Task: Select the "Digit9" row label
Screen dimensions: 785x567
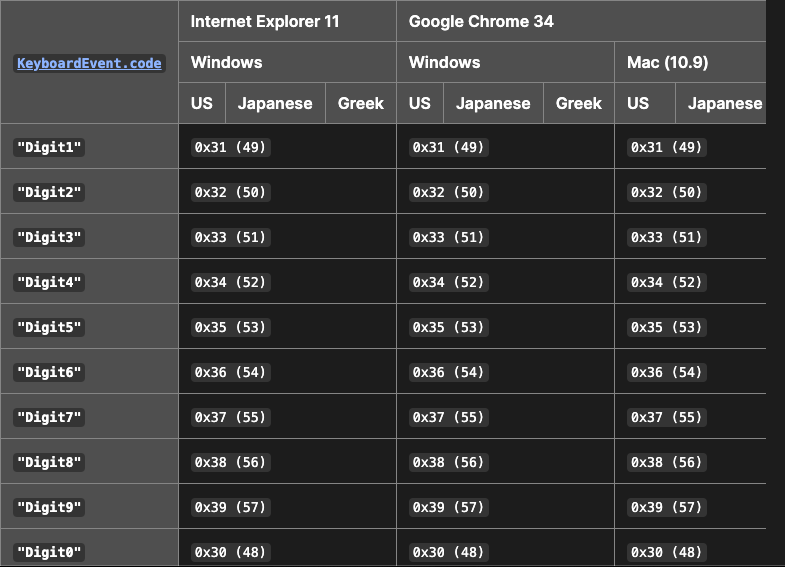Action: tap(49, 508)
